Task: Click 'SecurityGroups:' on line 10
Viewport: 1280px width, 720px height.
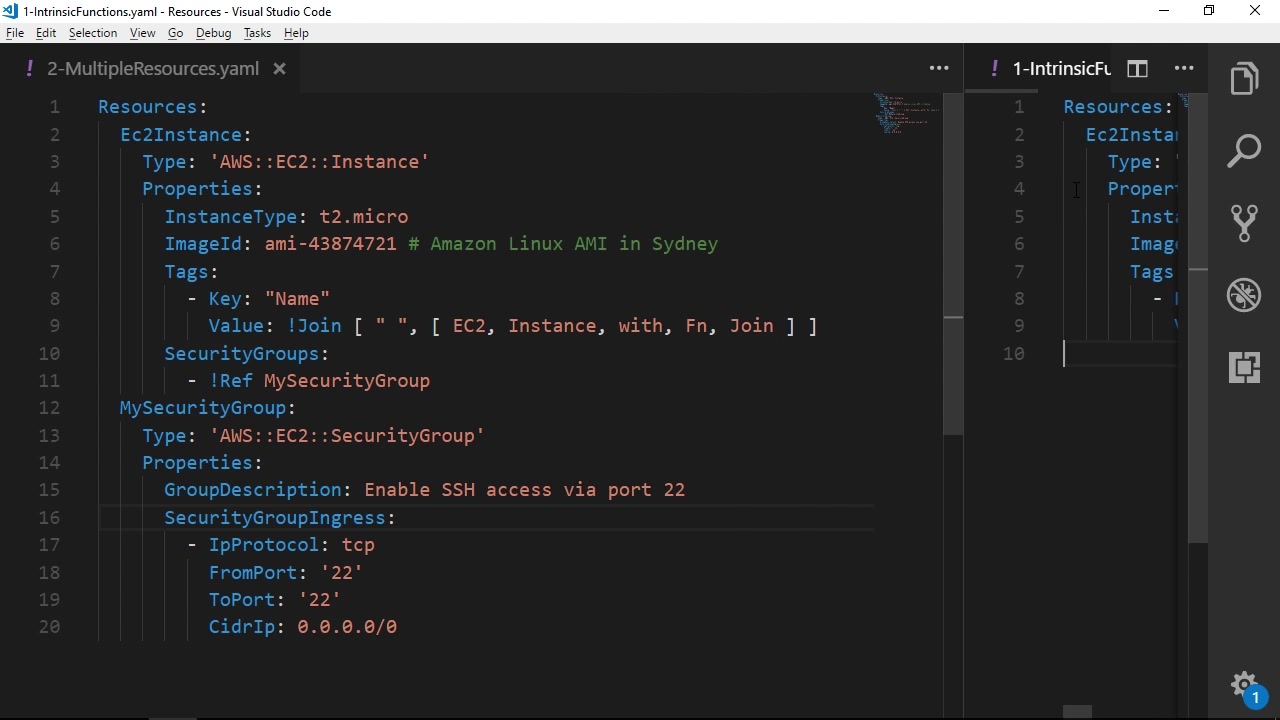Action: point(247,354)
